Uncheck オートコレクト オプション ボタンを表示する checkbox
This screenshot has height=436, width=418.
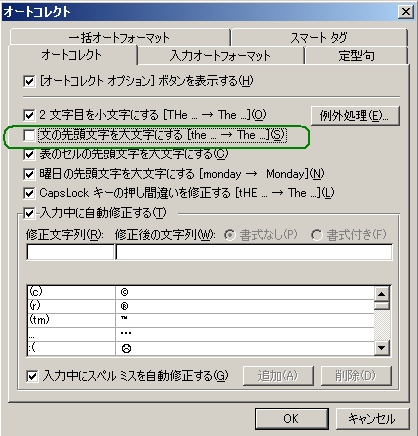click(x=29, y=81)
